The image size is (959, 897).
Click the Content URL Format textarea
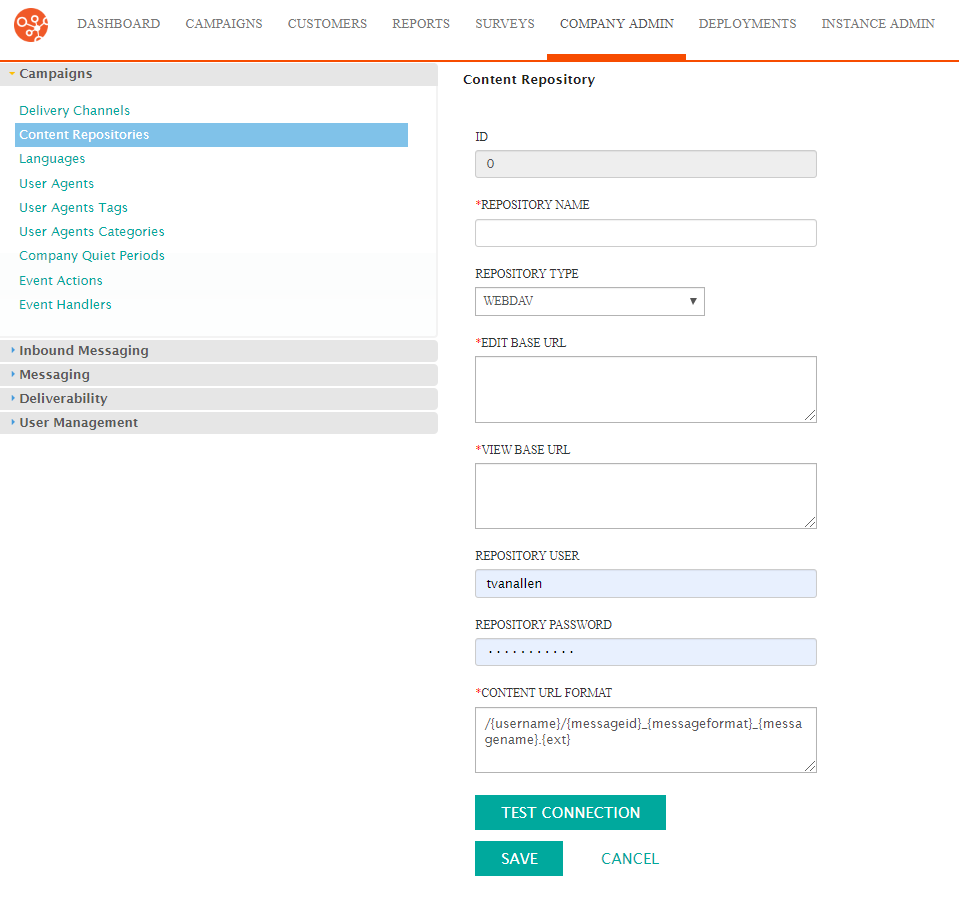(645, 740)
